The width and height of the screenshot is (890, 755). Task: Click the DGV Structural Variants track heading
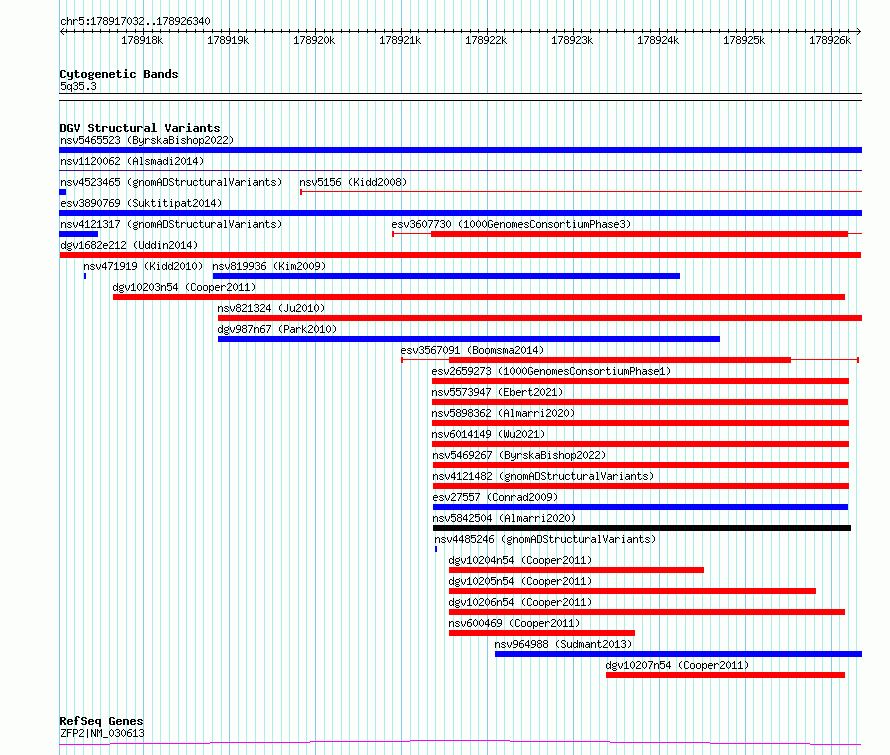click(x=140, y=128)
